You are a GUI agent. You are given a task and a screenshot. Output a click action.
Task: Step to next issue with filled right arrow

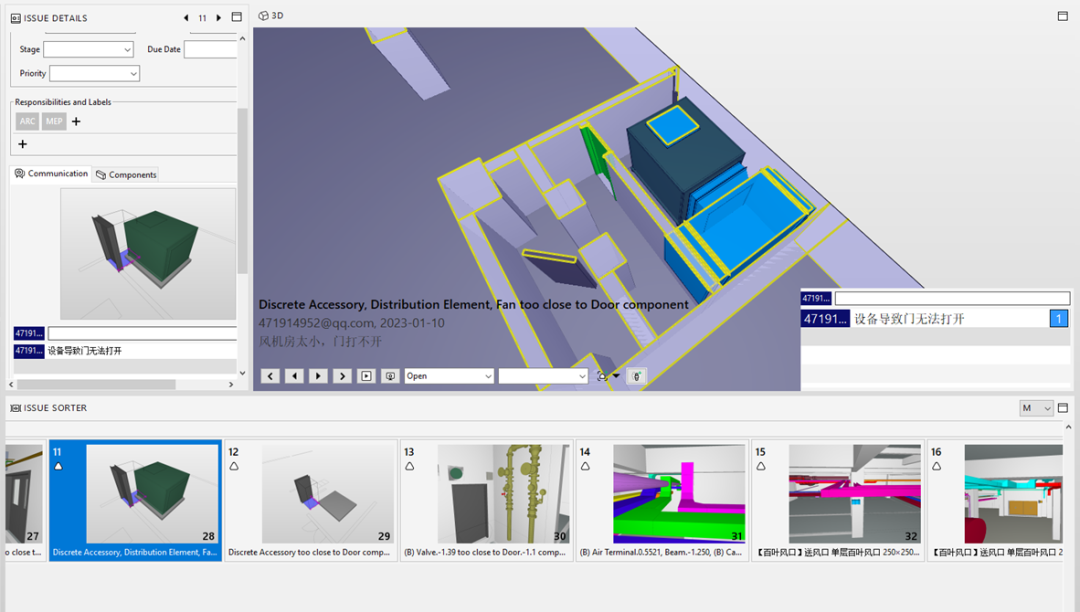318,376
